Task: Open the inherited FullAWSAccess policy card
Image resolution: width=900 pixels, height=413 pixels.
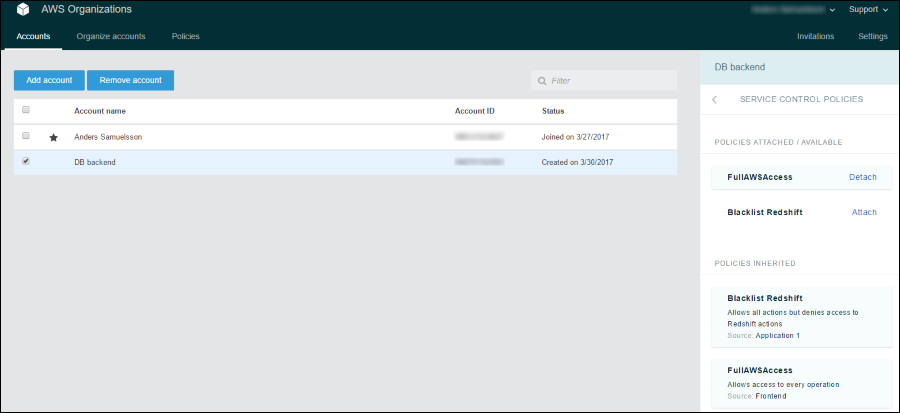Action: pyautogui.click(x=802, y=383)
